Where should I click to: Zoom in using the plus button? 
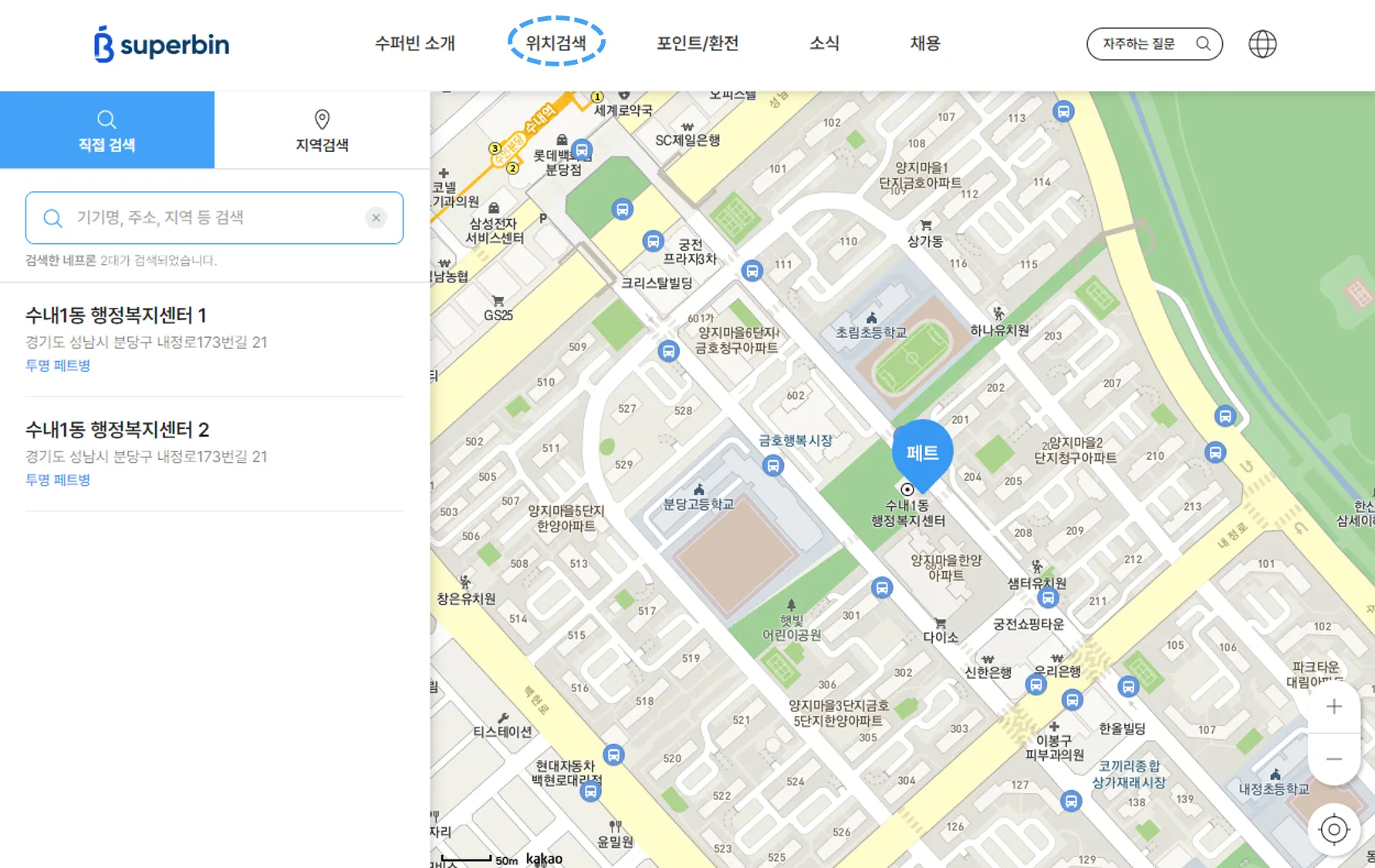tap(1333, 706)
